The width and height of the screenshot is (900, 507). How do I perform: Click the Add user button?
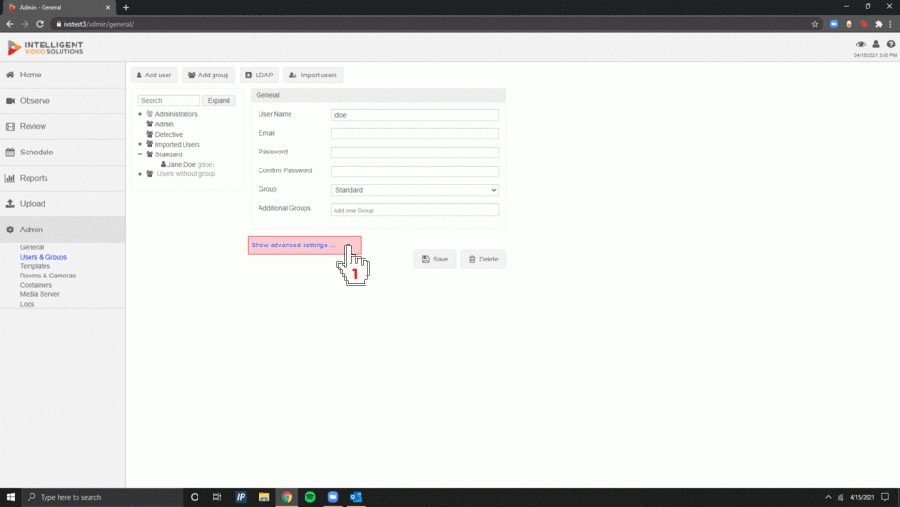coord(154,75)
